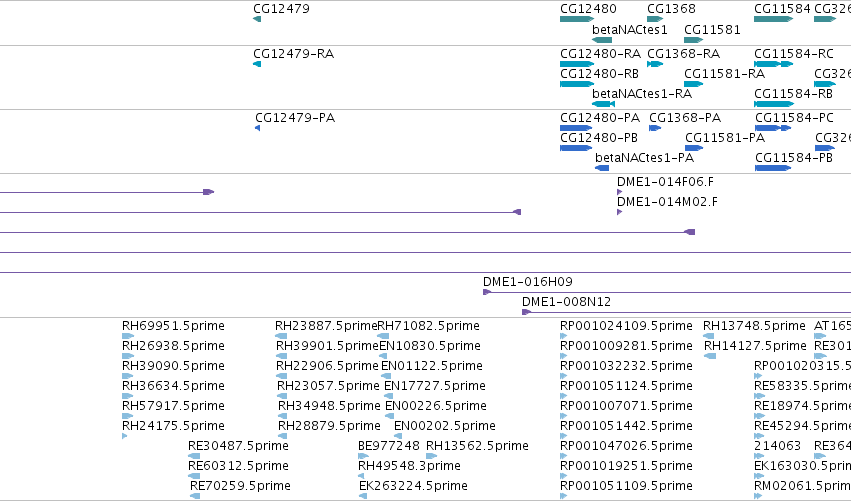Click the RP001009281.5prime EST label
Viewport: 851px width, 501px height.
point(626,346)
